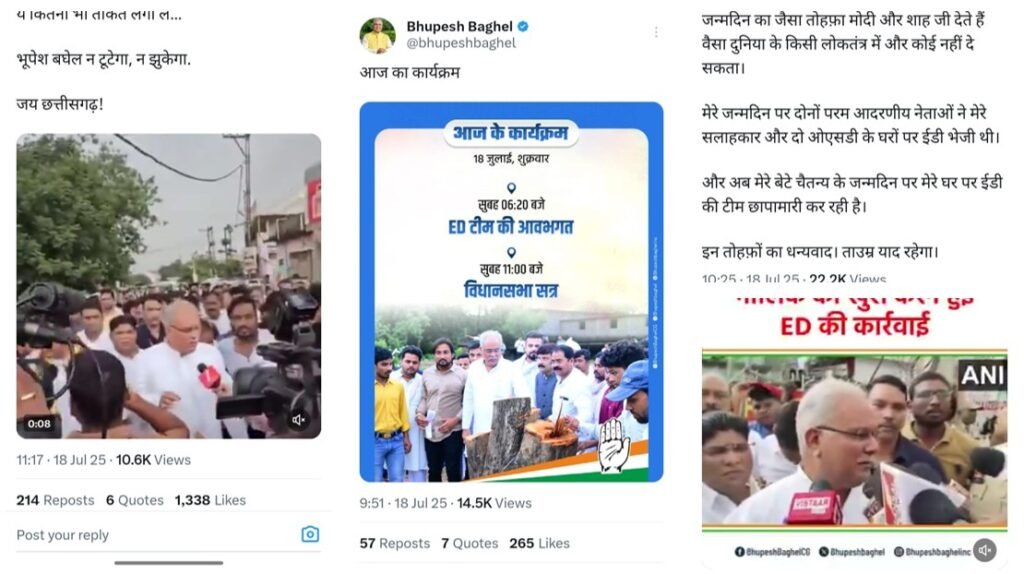Image resolution: width=1024 pixels, height=574 pixels.
Task: Click the 0:08 video duration badge
Action: [39, 424]
